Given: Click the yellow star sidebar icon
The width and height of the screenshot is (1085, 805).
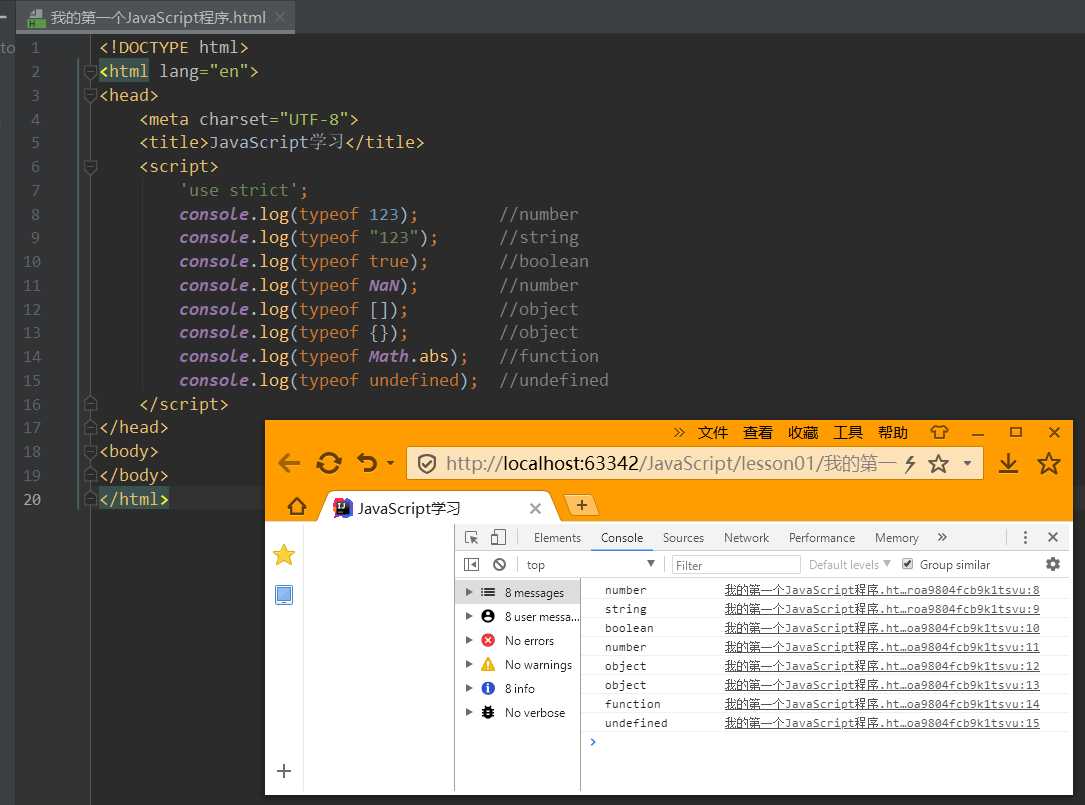Looking at the screenshot, I should tap(284, 554).
